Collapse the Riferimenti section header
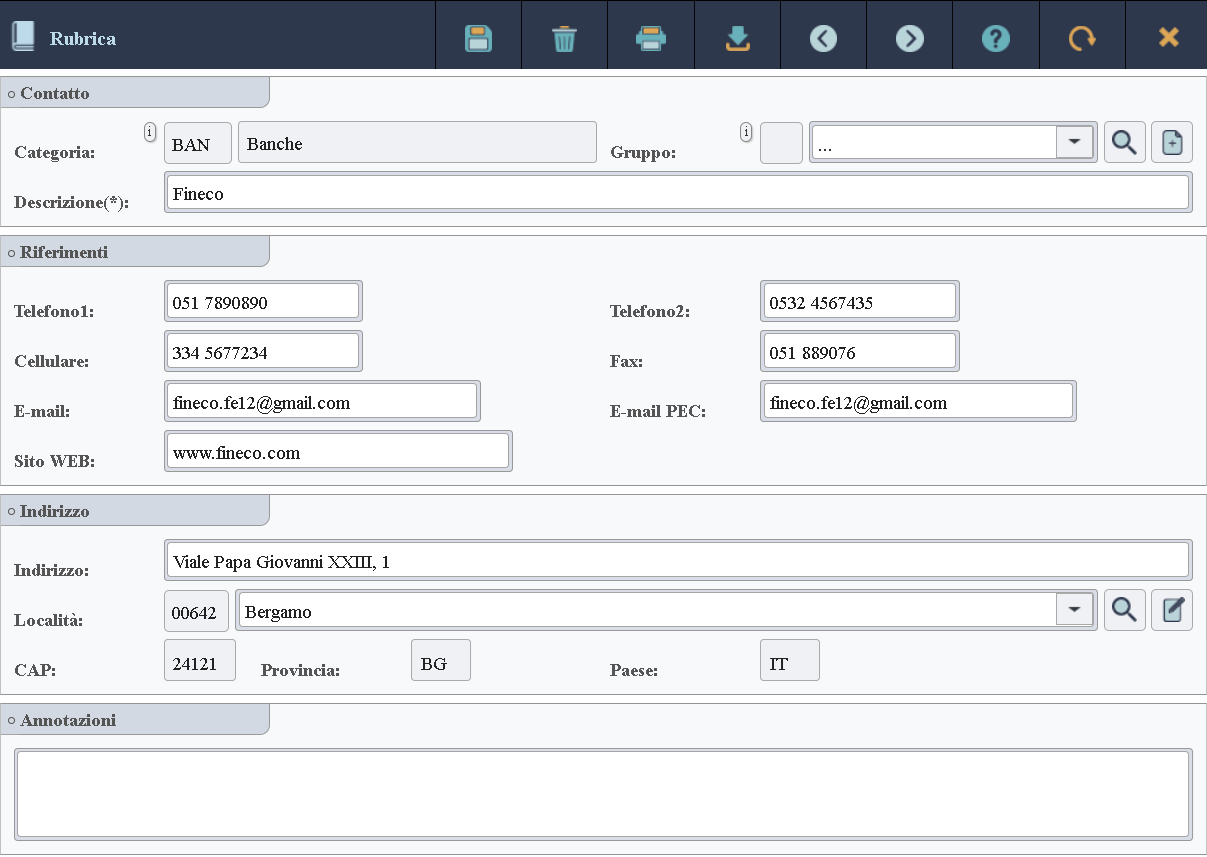 click(135, 252)
